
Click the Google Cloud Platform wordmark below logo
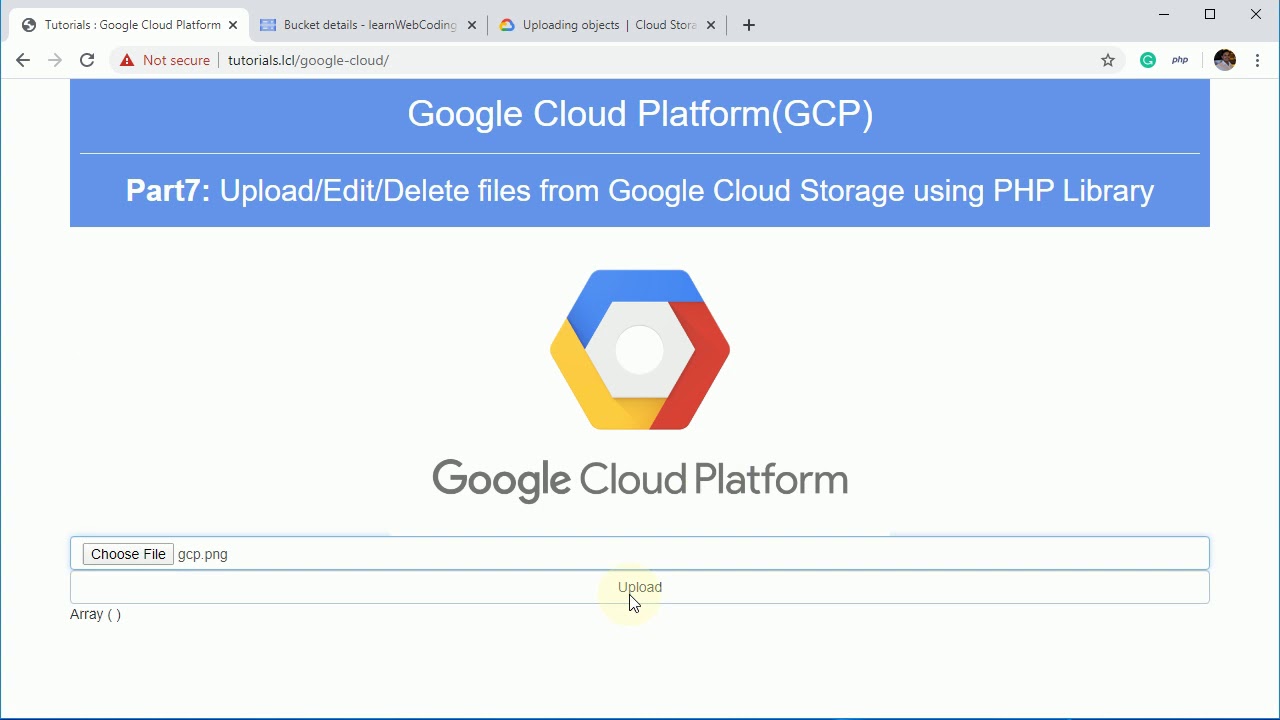[640, 480]
